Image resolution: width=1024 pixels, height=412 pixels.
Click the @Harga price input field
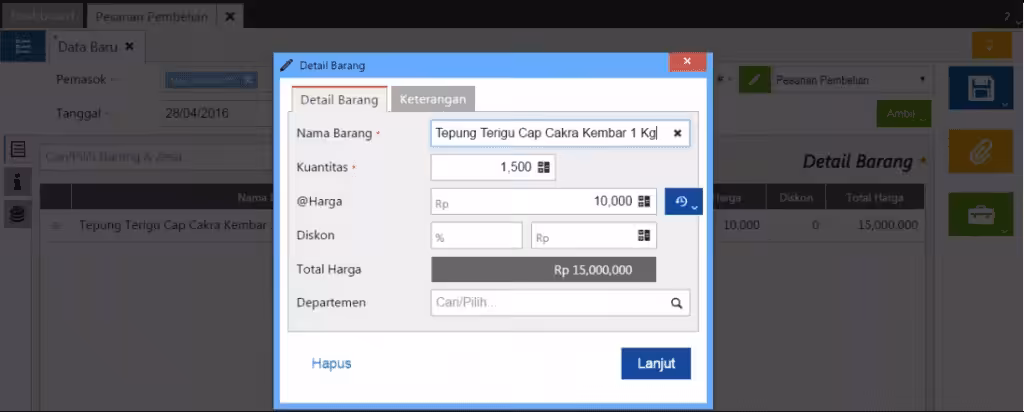point(543,202)
